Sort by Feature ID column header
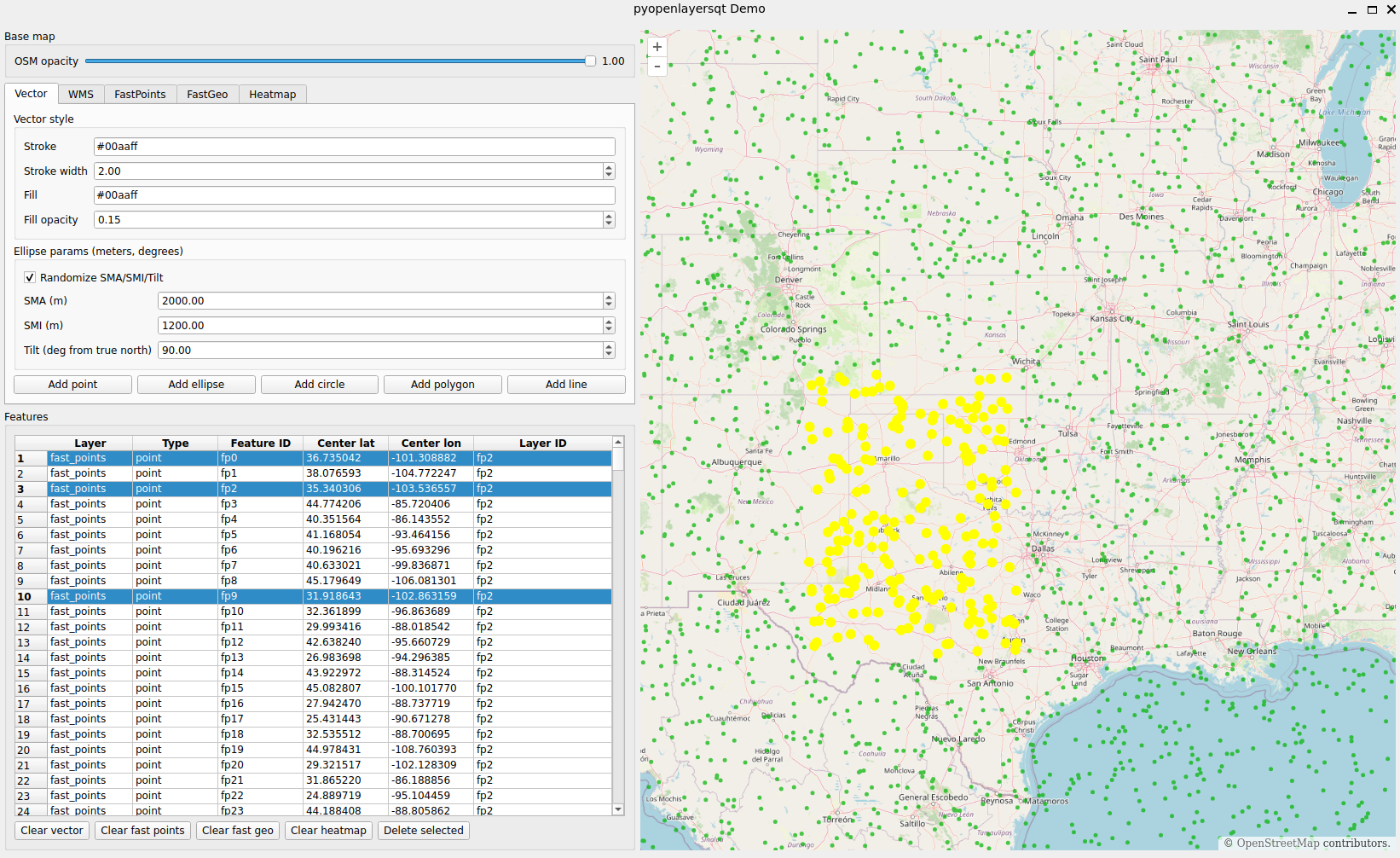The image size is (1400, 858). coord(261,443)
